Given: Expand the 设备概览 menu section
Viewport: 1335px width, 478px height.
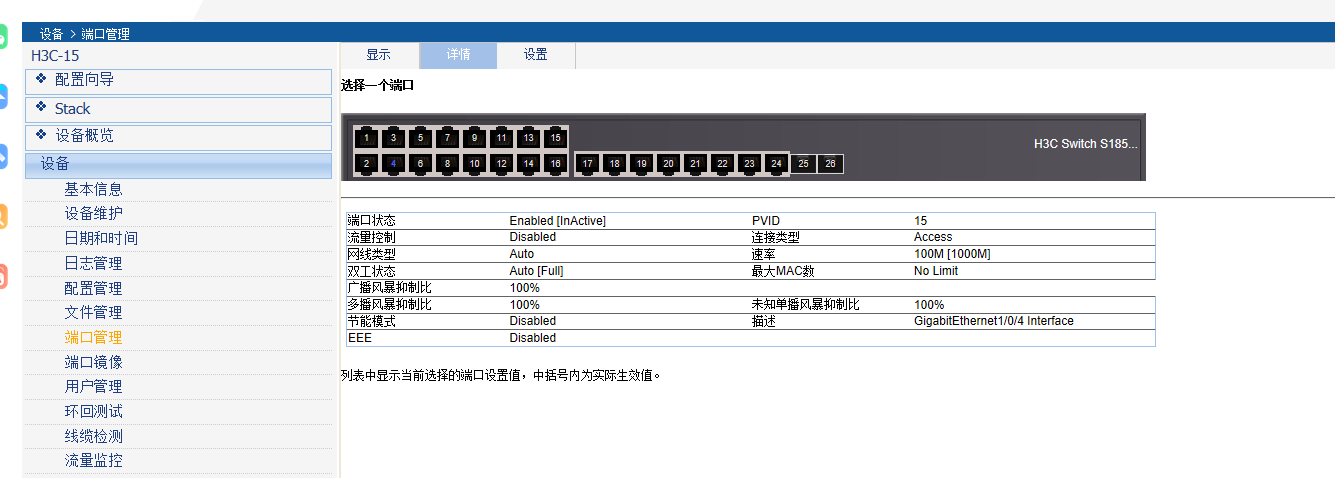Looking at the screenshot, I should pyautogui.click(x=178, y=137).
